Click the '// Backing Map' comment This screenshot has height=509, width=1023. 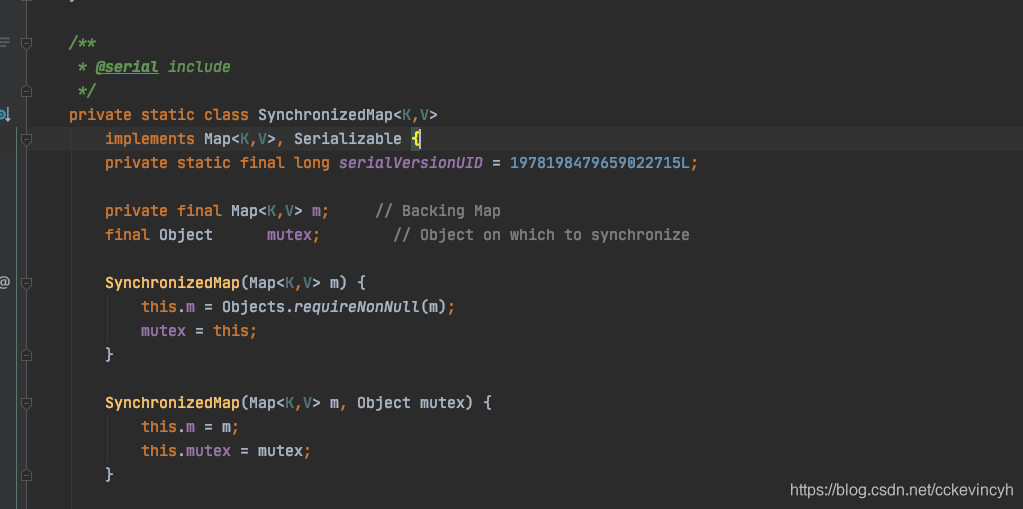pos(438,211)
